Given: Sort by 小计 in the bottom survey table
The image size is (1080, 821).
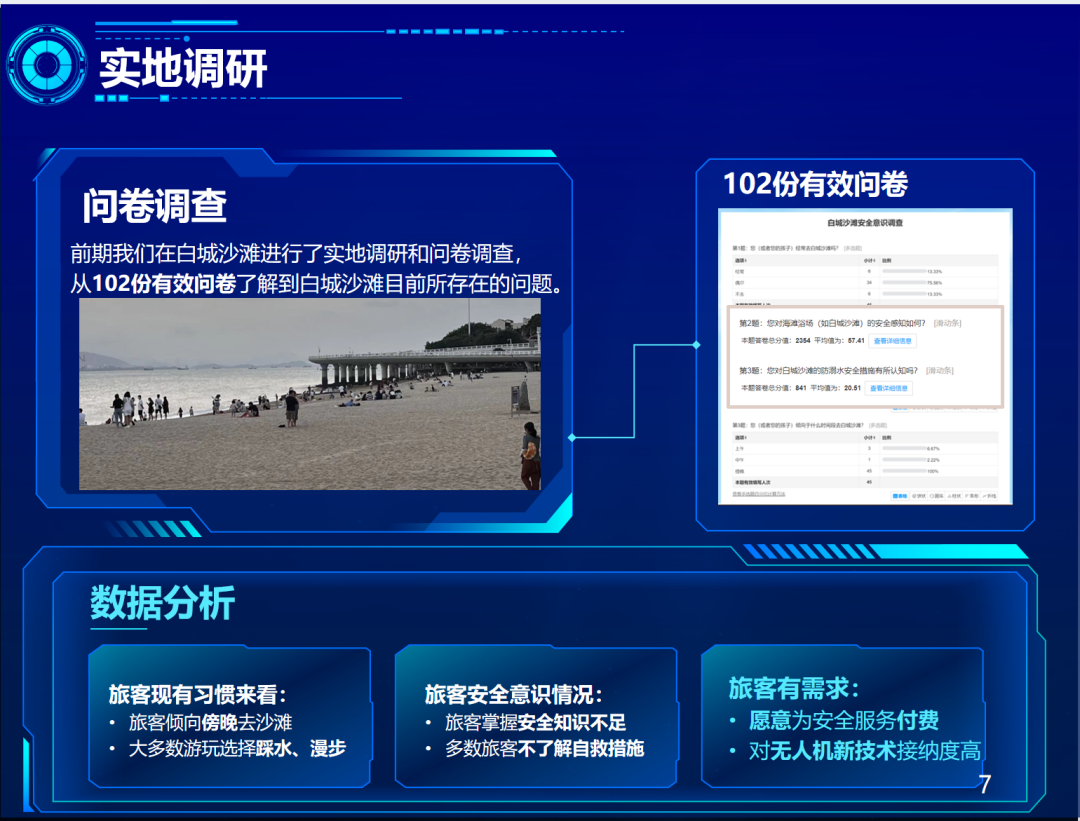Looking at the screenshot, I should pos(869,437).
